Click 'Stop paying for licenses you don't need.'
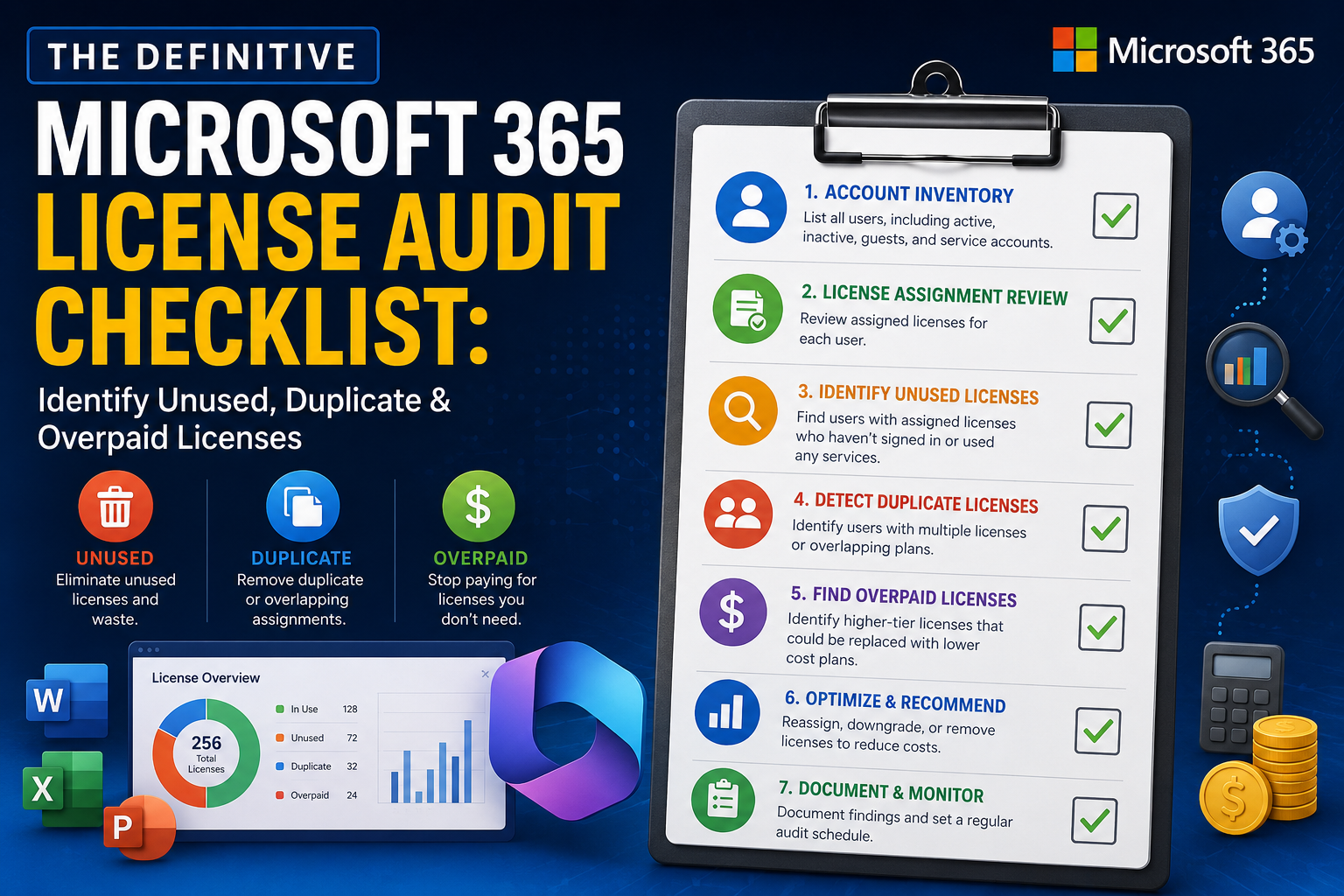Image resolution: width=1344 pixels, height=896 pixels. click(x=481, y=599)
